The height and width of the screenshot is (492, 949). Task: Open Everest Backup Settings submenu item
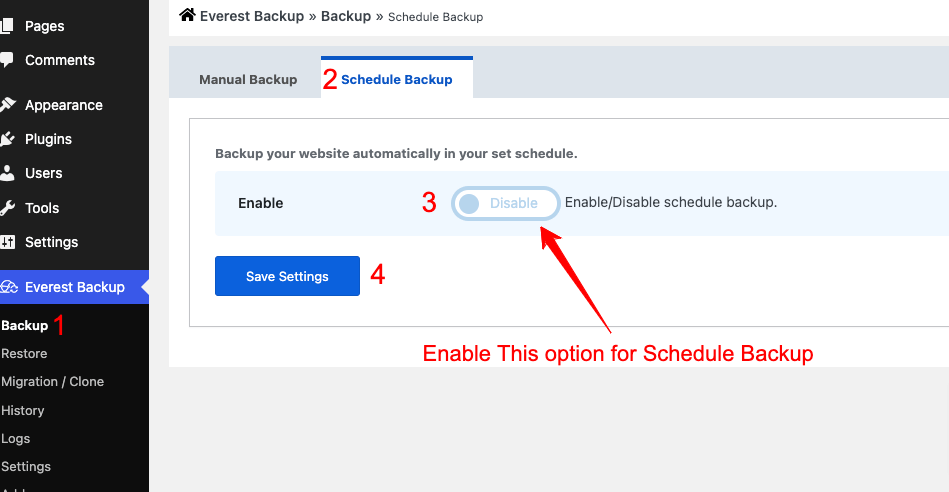26,466
